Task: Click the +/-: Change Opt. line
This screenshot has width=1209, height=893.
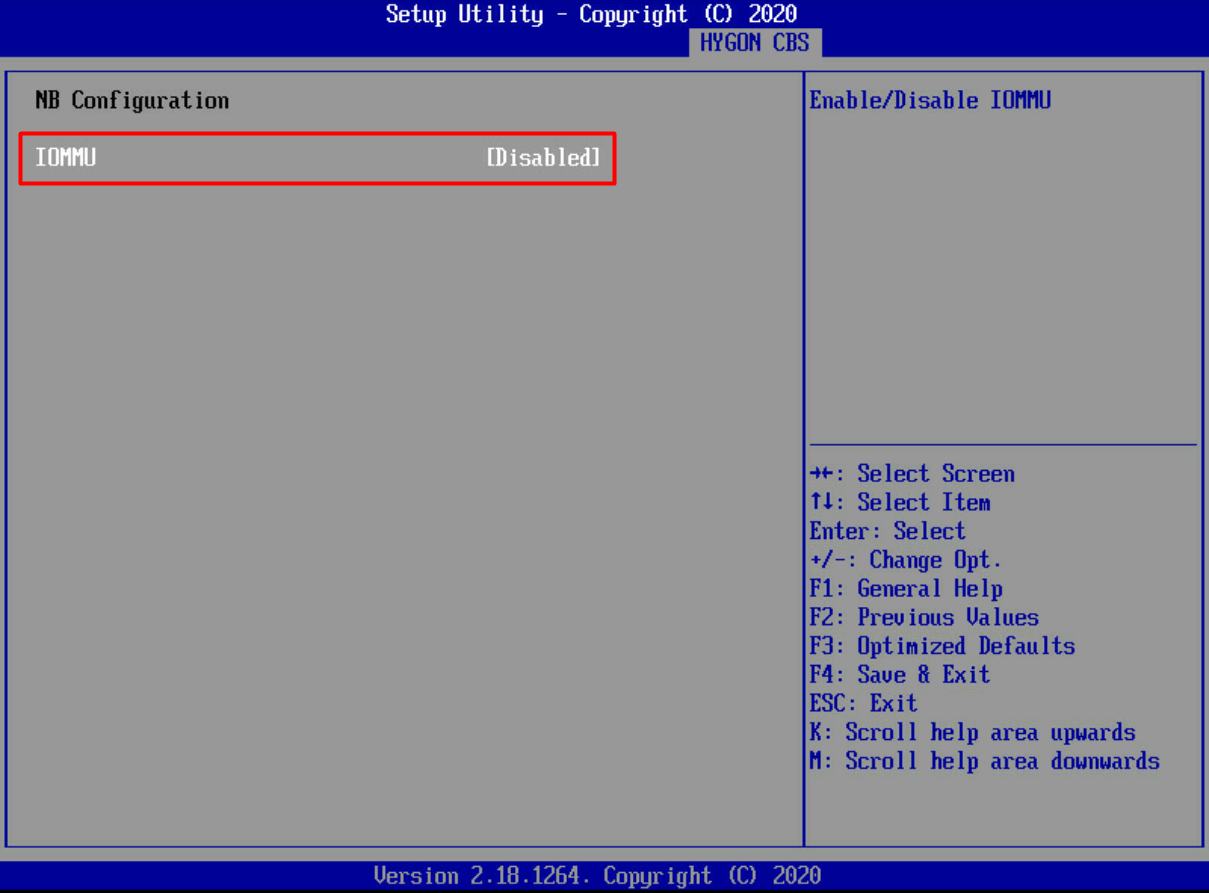Action: [x=906, y=560]
